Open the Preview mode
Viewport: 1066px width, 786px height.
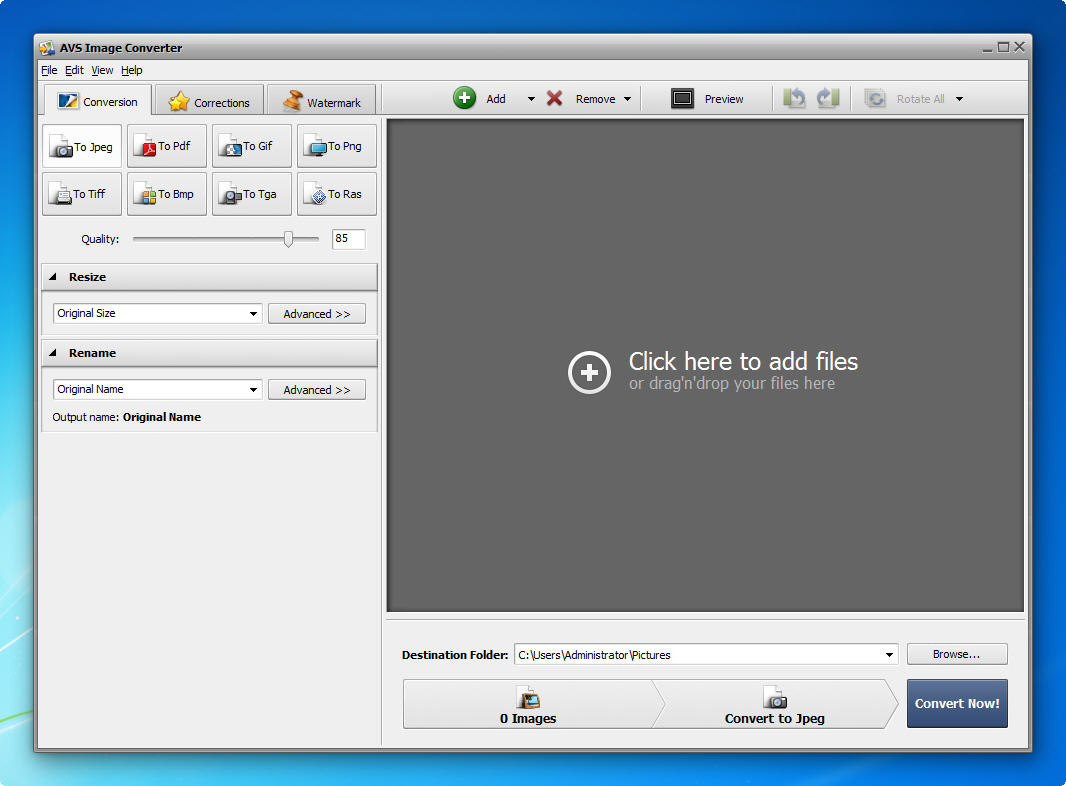pos(707,99)
